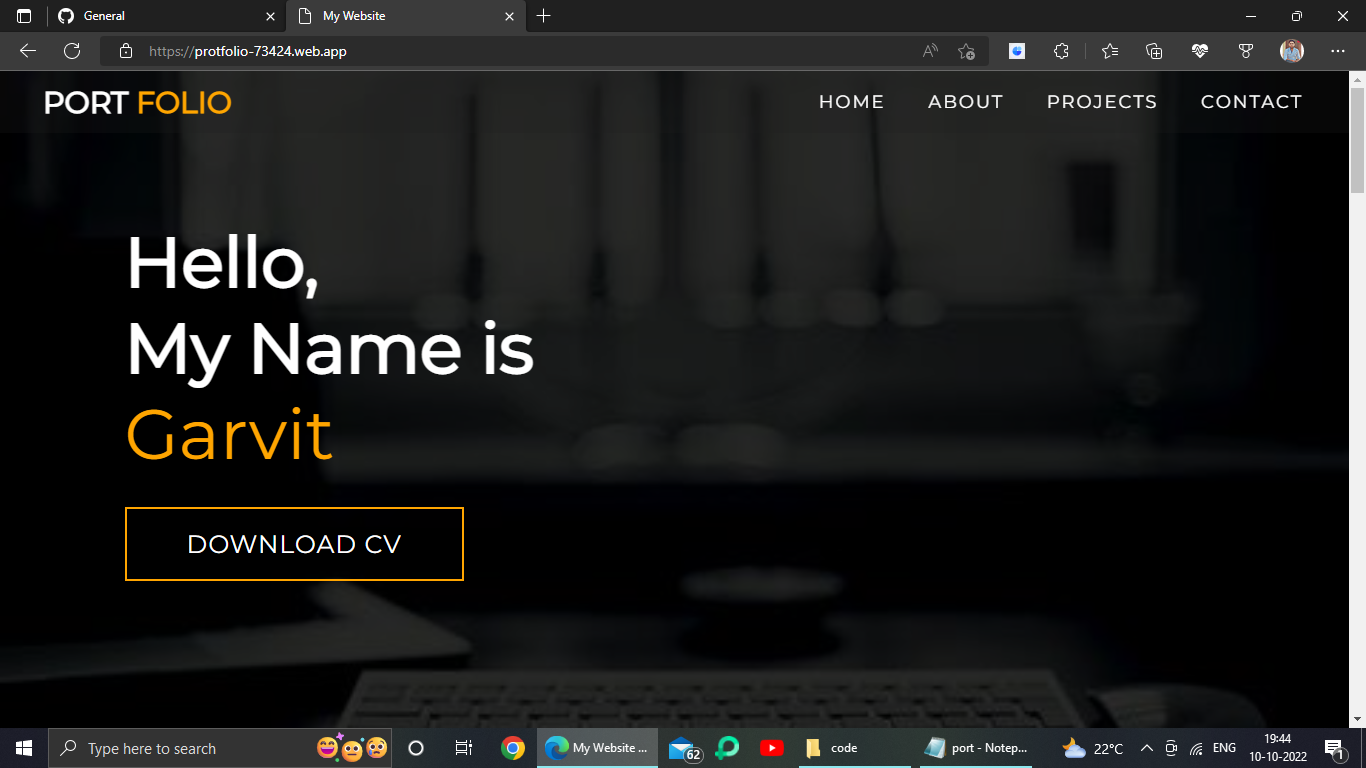The height and width of the screenshot is (768, 1366).
Task: Open the Extensions puzzle icon
Action: point(1062,51)
